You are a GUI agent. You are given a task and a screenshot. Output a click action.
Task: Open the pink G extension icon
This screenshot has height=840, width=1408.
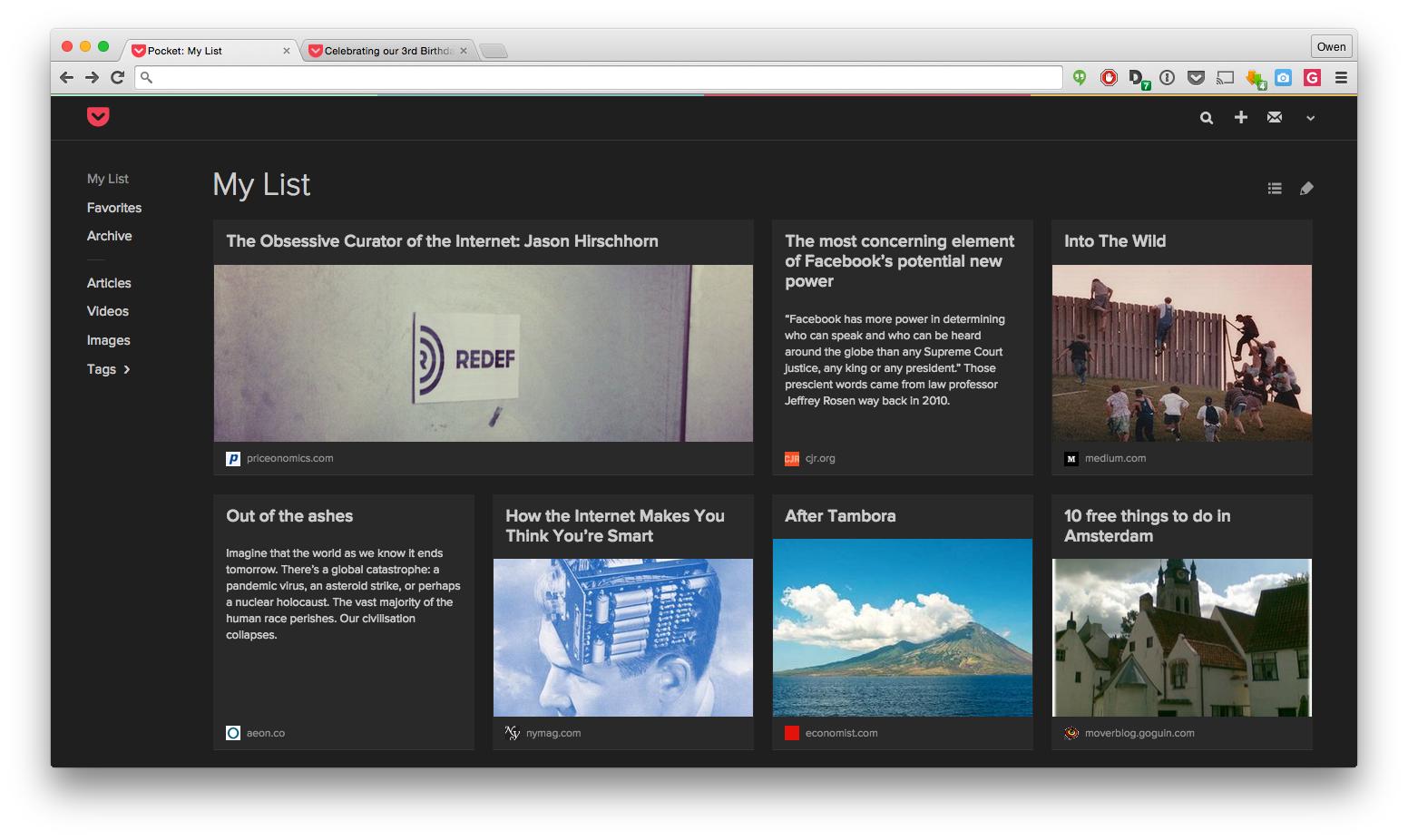pyautogui.click(x=1312, y=78)
